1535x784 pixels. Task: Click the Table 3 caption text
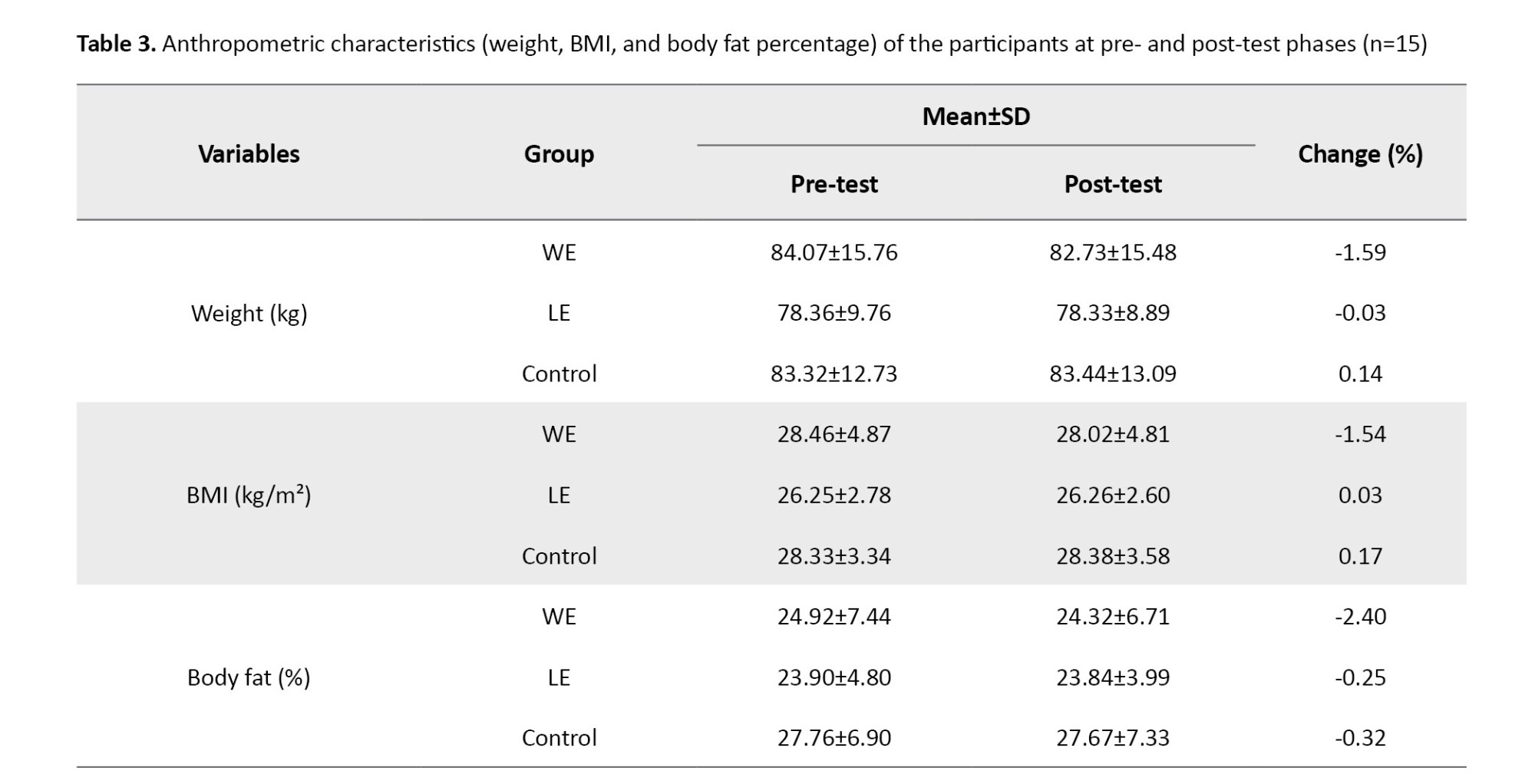coord(751,44)
